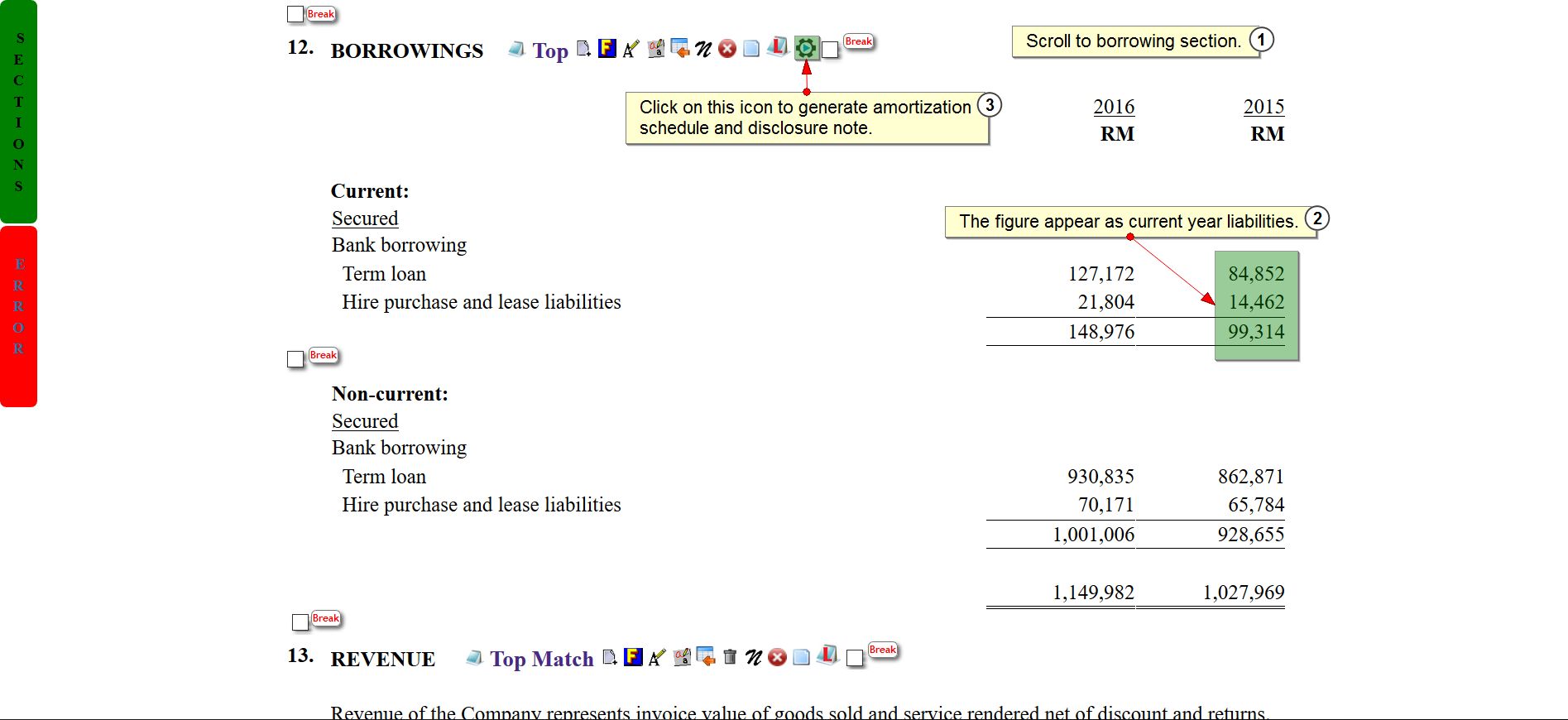Click the Top link beside Revenue

pyautogui.click(x=507, y=660)
